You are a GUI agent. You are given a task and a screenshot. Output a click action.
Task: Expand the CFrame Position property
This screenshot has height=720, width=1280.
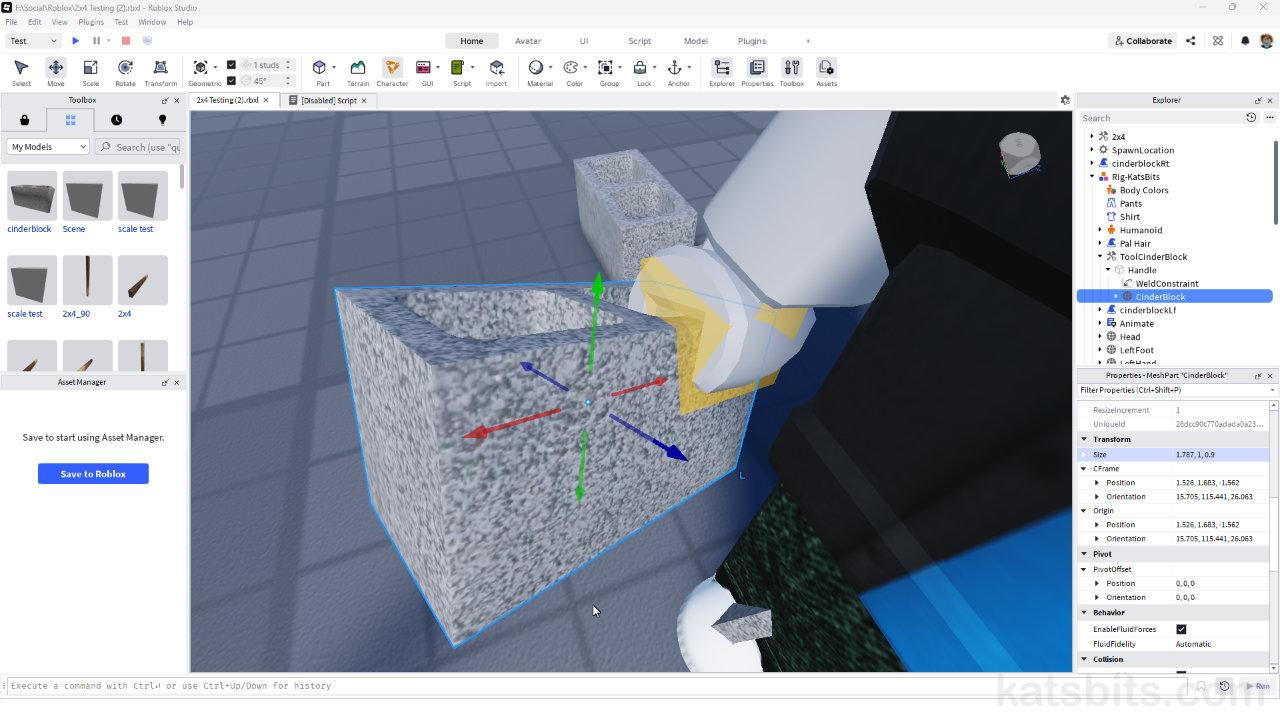[x=1098, y=483]
